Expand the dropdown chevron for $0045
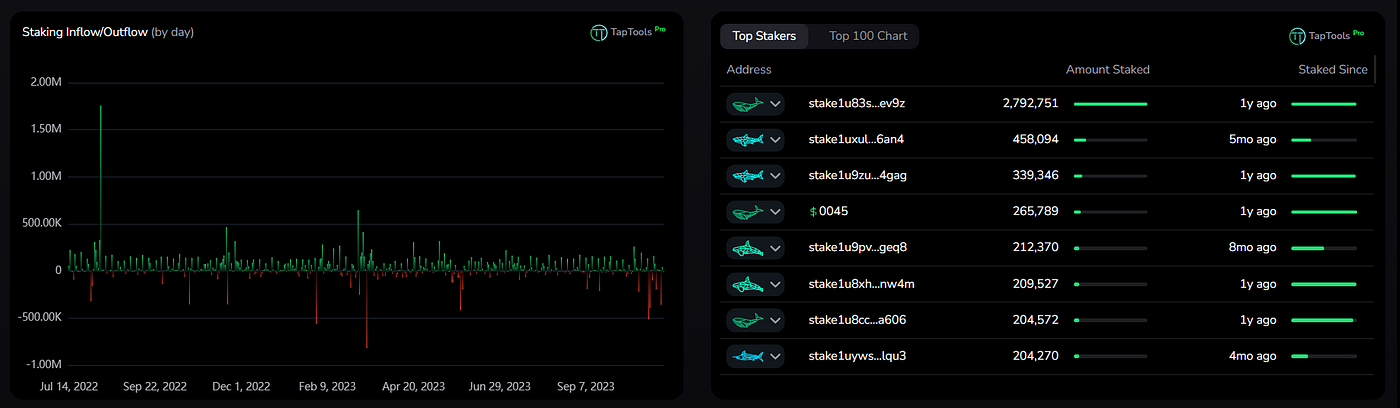This screenshot has height=408, width=1400. [774, 212]
